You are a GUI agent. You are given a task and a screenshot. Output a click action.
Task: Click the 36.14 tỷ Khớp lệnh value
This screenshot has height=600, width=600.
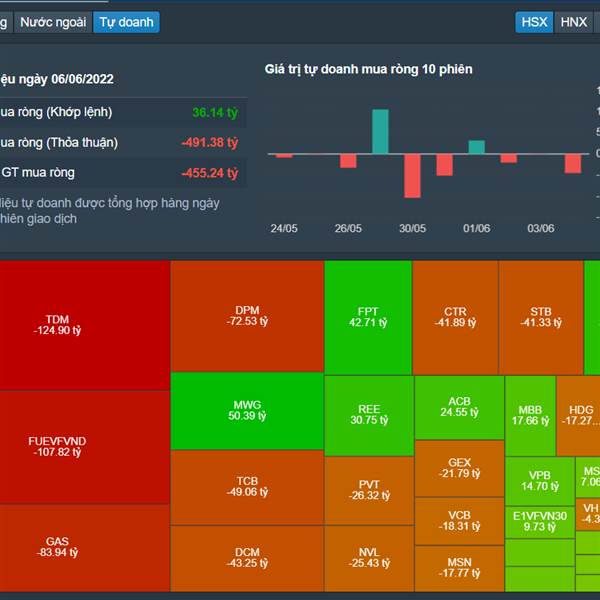pyautogui.click(x=215, y=112)
